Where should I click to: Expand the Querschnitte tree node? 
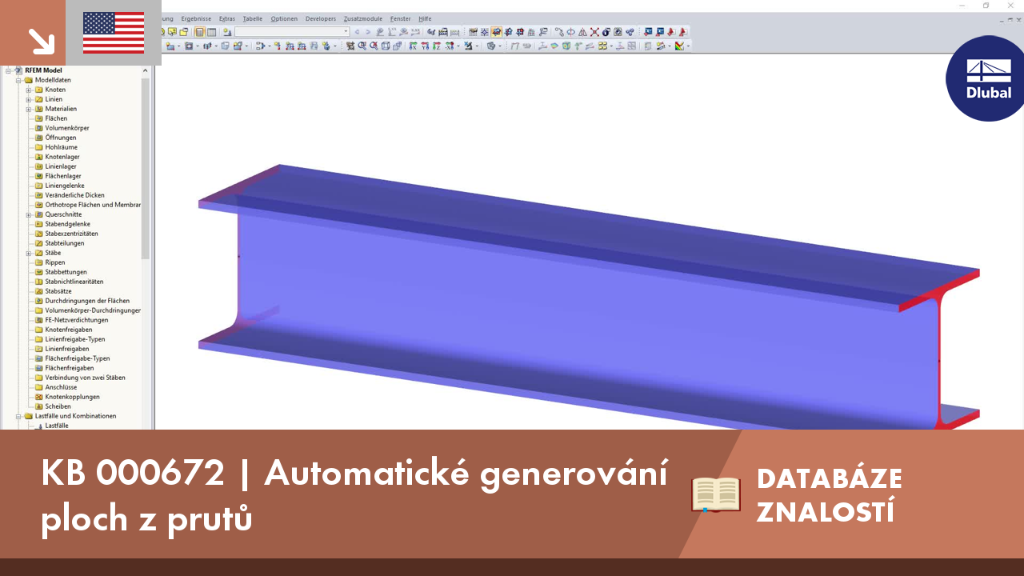click(29, 214)
